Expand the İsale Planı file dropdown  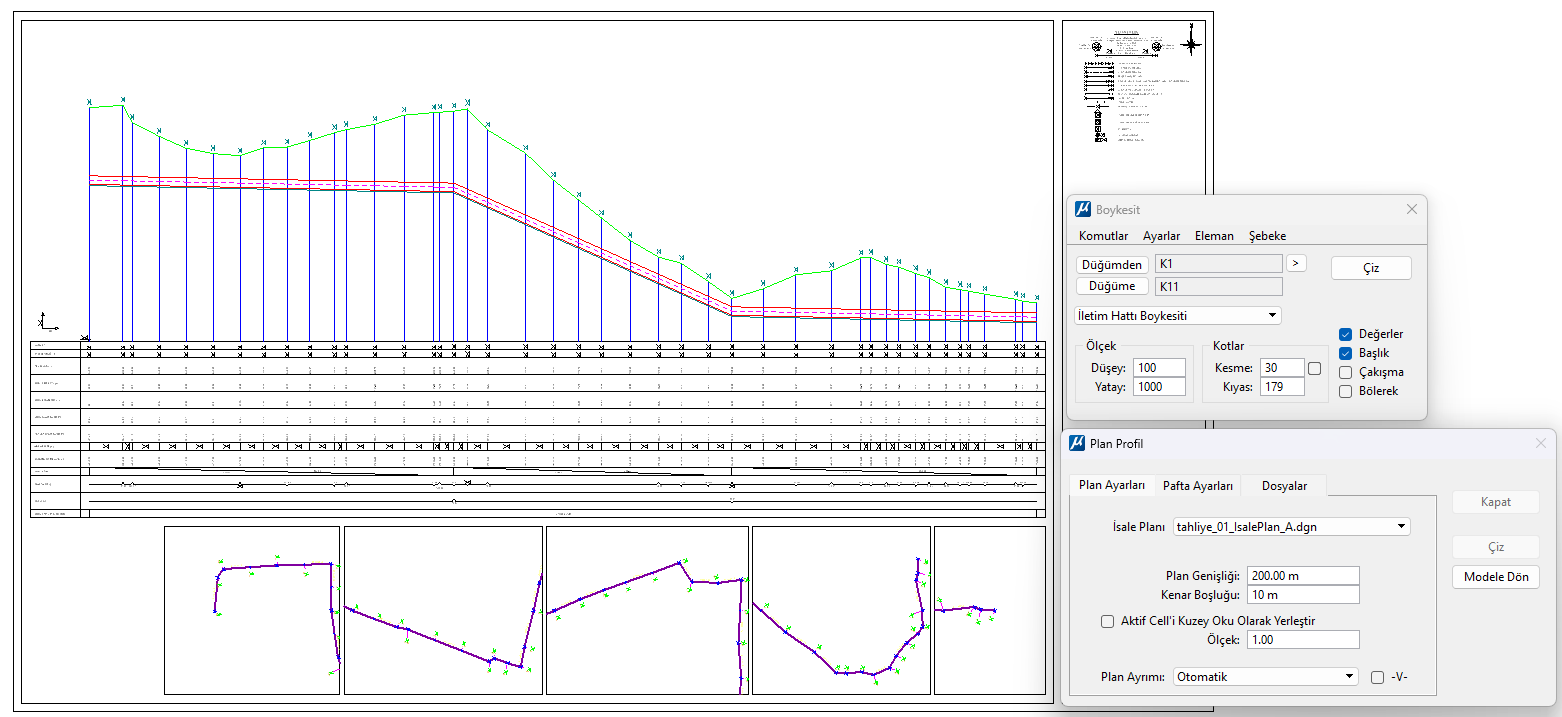(1291, 526)
